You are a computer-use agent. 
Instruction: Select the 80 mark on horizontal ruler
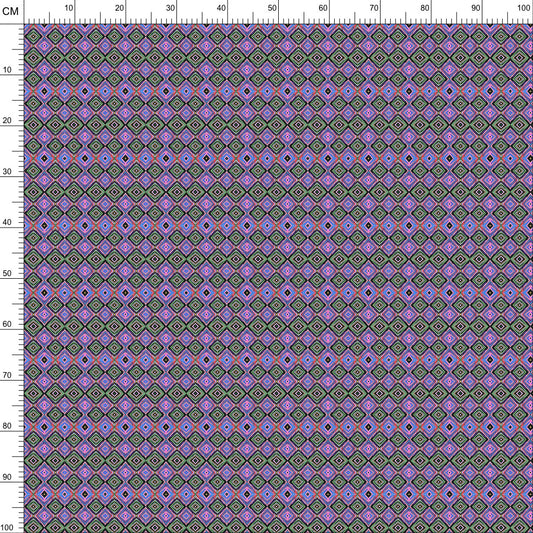(x=425, y=8)
